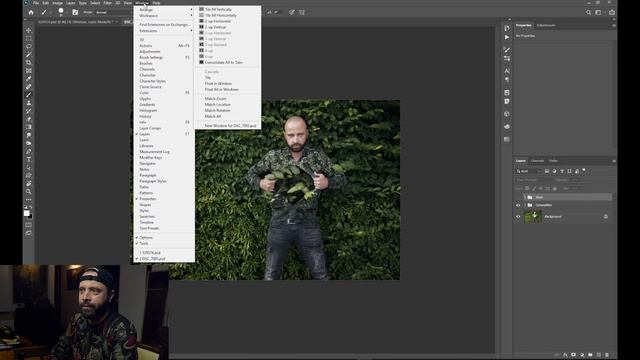Toggle the type layer filter icon

(562, 171)
